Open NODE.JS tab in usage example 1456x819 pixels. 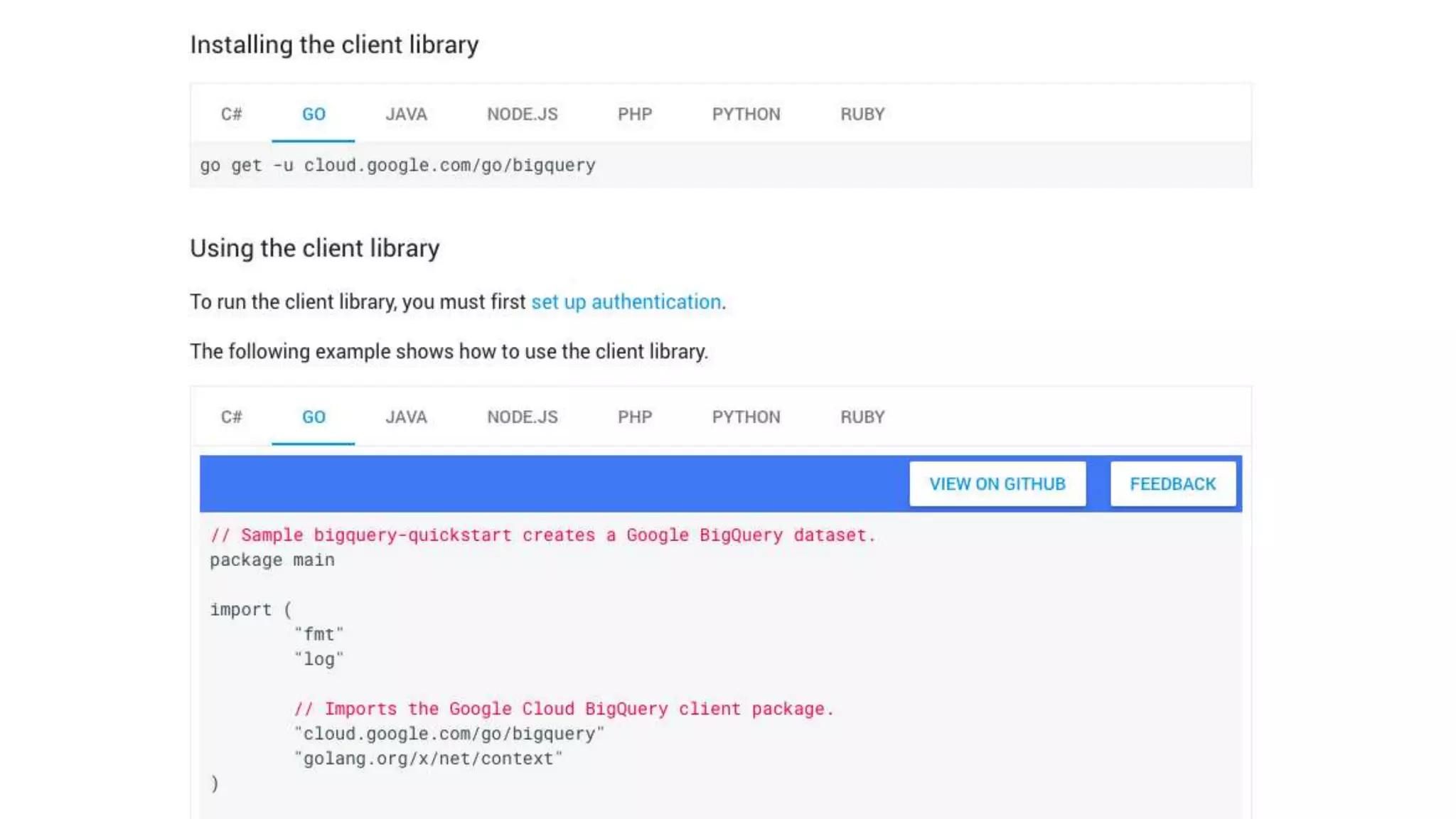tap(522, 417)
